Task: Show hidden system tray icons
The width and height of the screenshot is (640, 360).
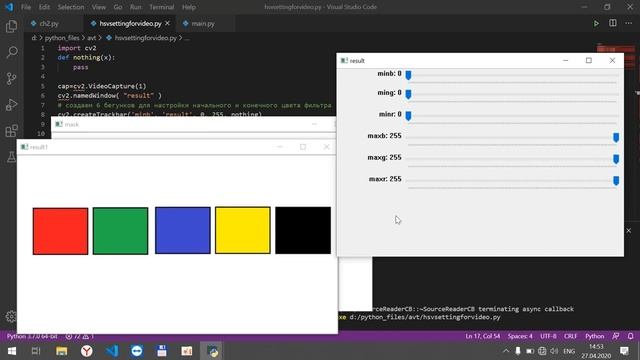Action: click(506, 351)
